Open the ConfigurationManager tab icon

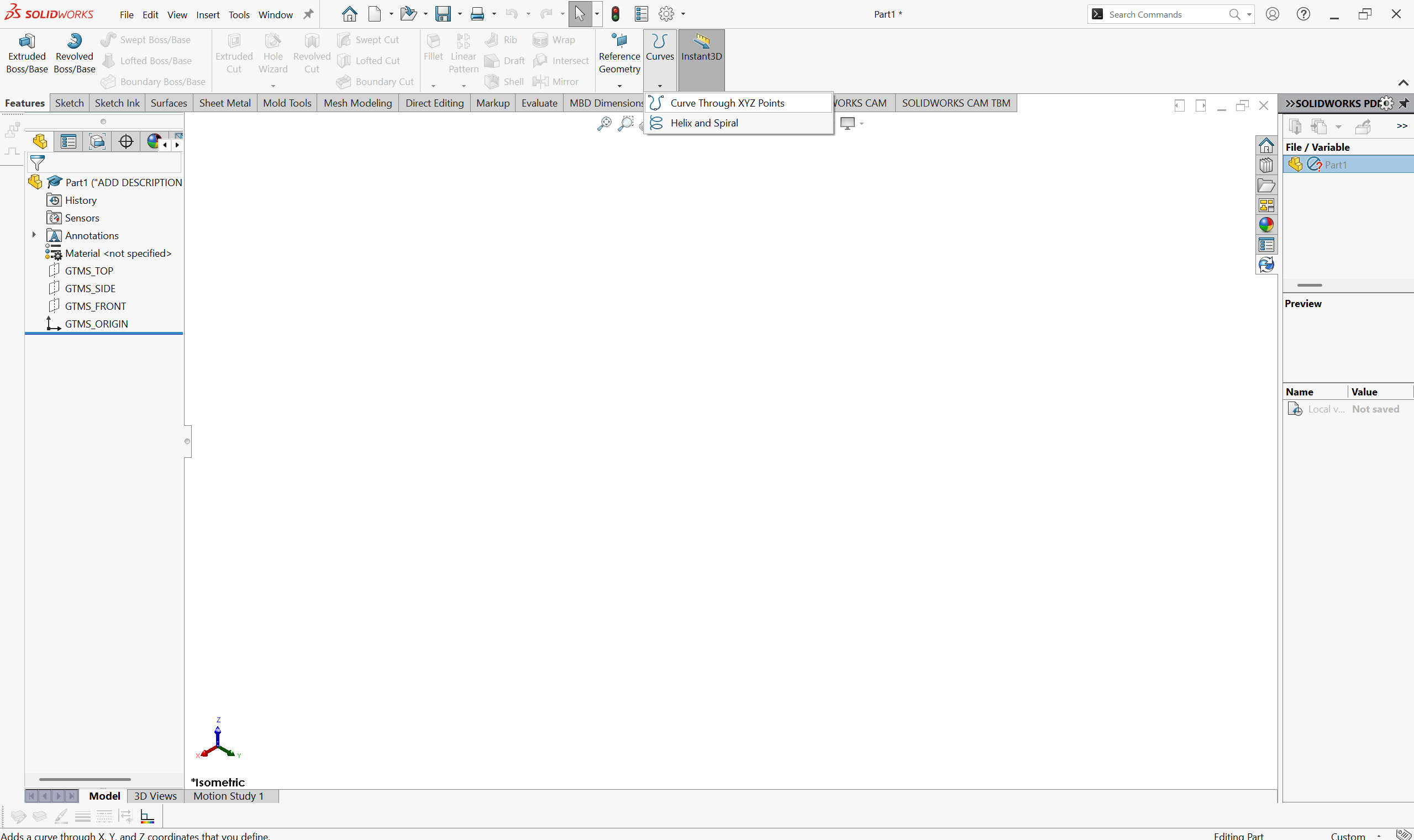click(97, 141)
